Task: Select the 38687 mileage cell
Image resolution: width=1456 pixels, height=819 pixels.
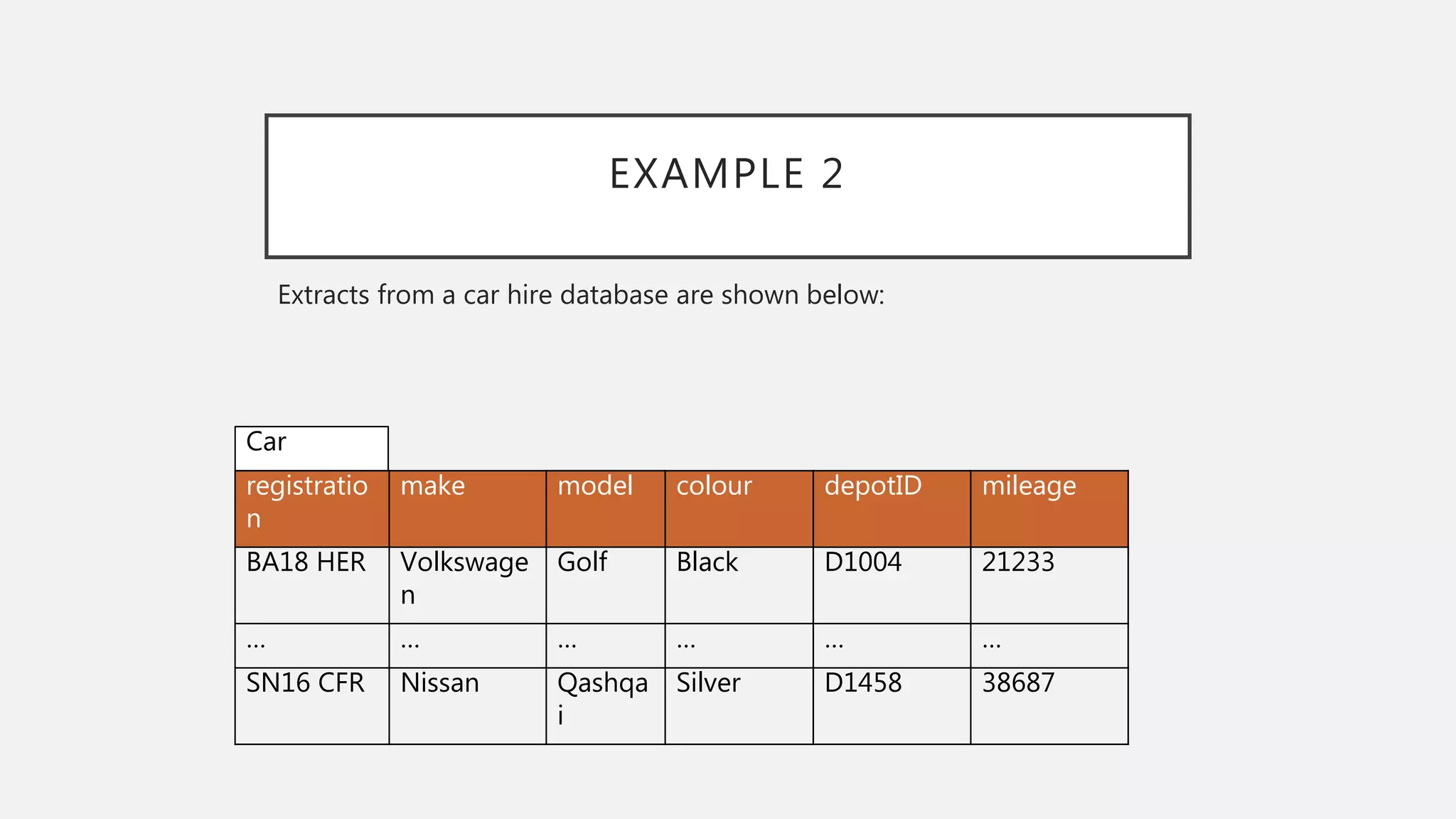Action: [1049, 706]
